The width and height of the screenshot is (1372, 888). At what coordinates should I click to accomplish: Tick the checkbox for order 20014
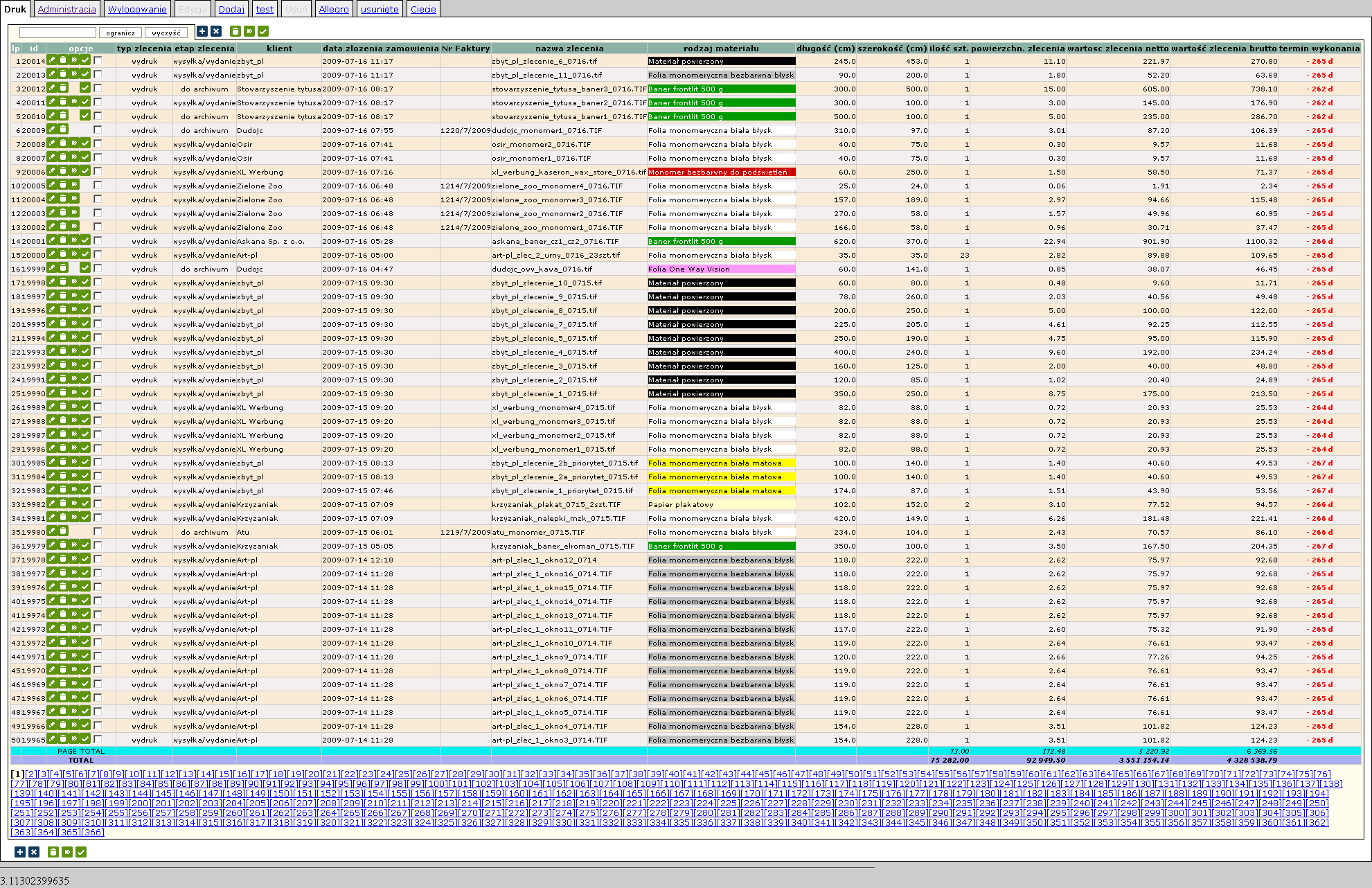(98, 60)
